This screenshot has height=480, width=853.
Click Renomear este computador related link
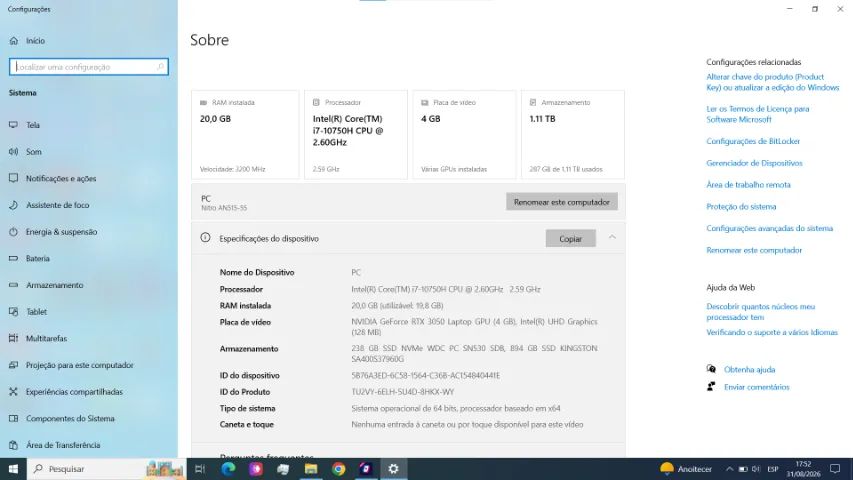(754, 250)
